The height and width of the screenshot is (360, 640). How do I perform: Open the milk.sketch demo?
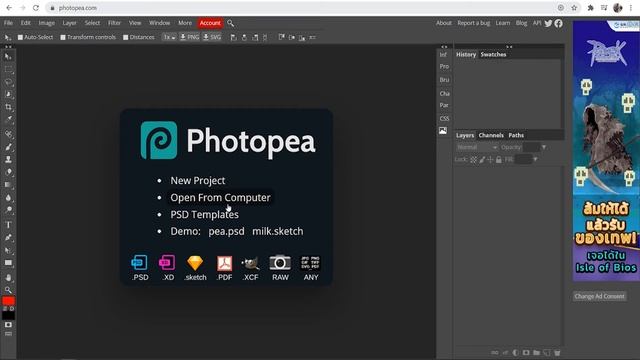(278, 231)
